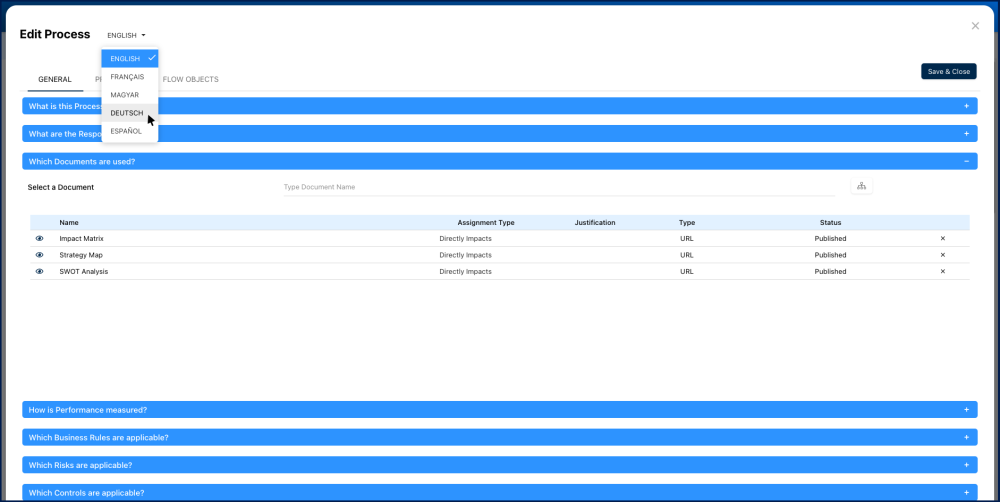The height and width of the screenshot is (502, 1000).
Task: Expand the What are the Responsibilities section
Action: [499, 134]
